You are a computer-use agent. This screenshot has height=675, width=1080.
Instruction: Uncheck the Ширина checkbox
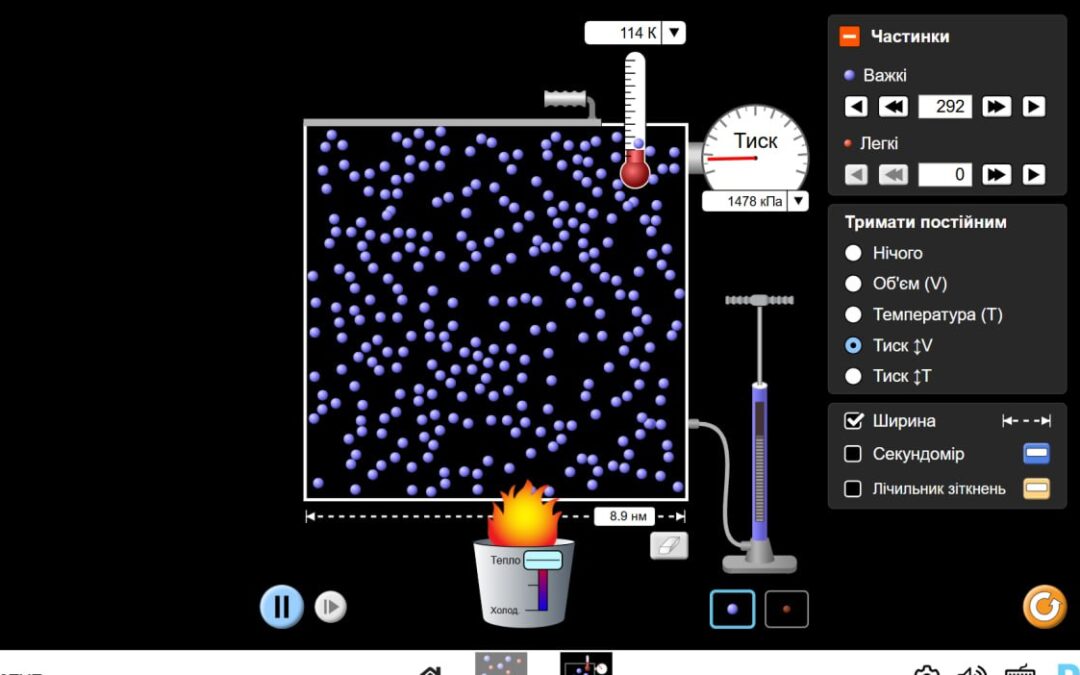(x=853, y=421)
